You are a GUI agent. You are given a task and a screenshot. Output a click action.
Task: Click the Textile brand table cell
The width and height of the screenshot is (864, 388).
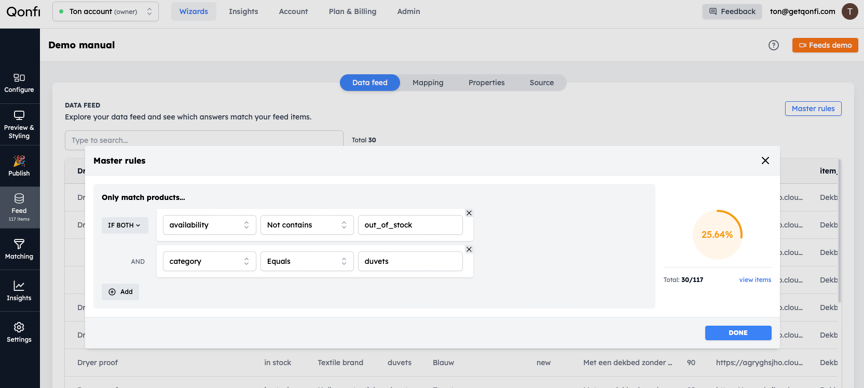pyautogui.click(x=340, y=363)
